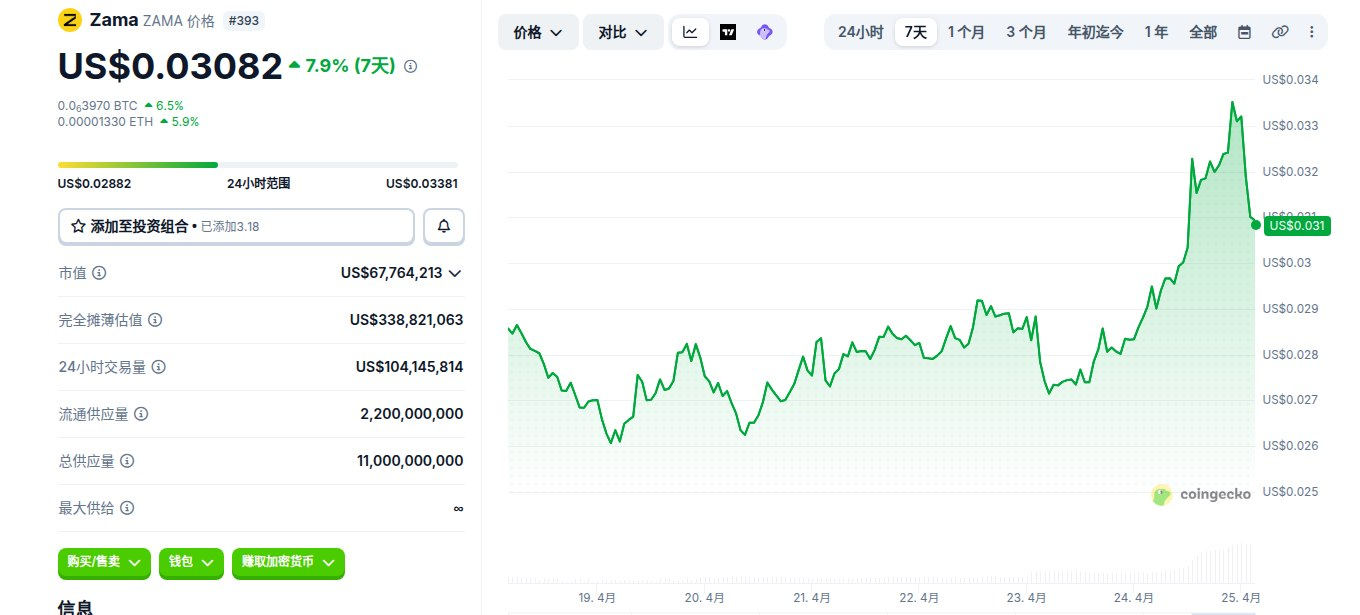
Task: Select the 1个月 time range
Action: pyautogui.click(x=966, y=32)
